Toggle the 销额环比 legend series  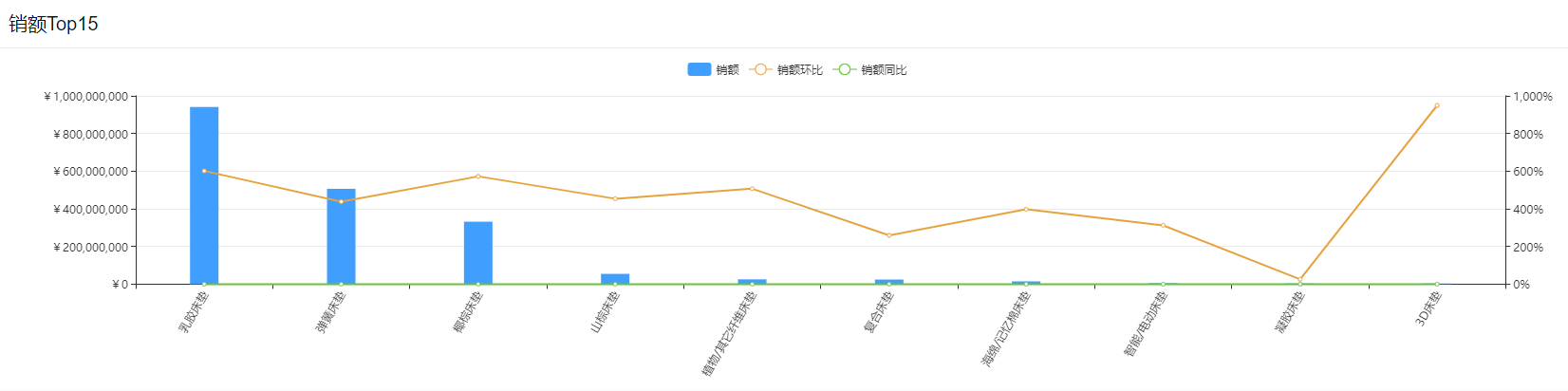pyautogui.click(x=799, y=70)
